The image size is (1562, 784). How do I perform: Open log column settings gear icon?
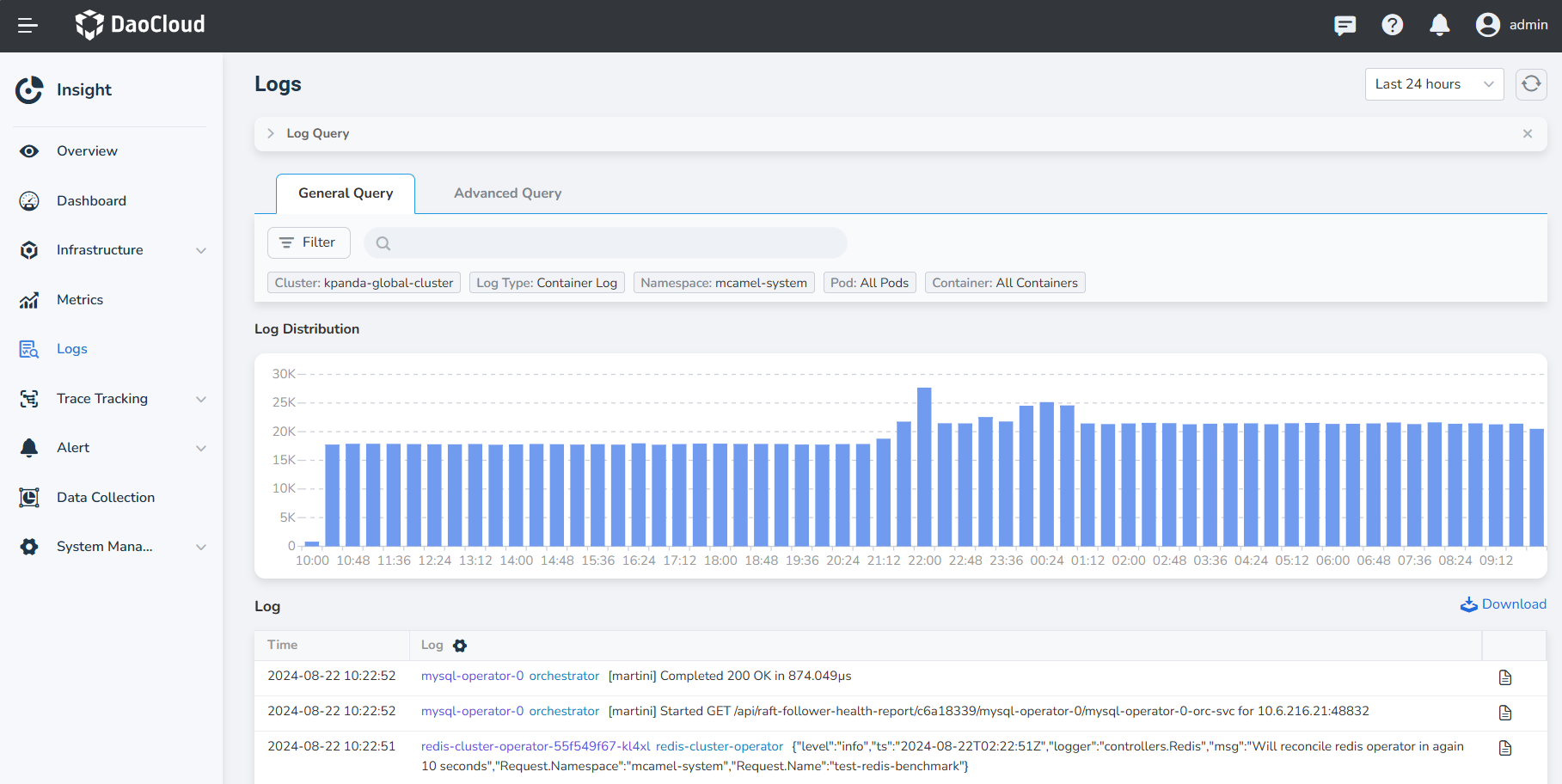[460, 646]
